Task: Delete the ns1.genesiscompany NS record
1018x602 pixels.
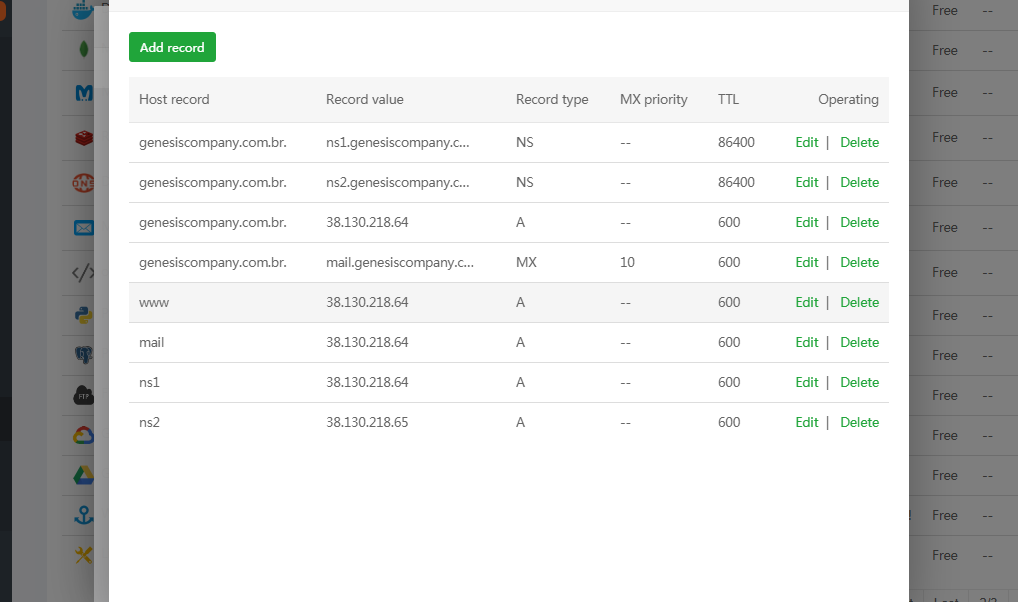Action: 859,142
